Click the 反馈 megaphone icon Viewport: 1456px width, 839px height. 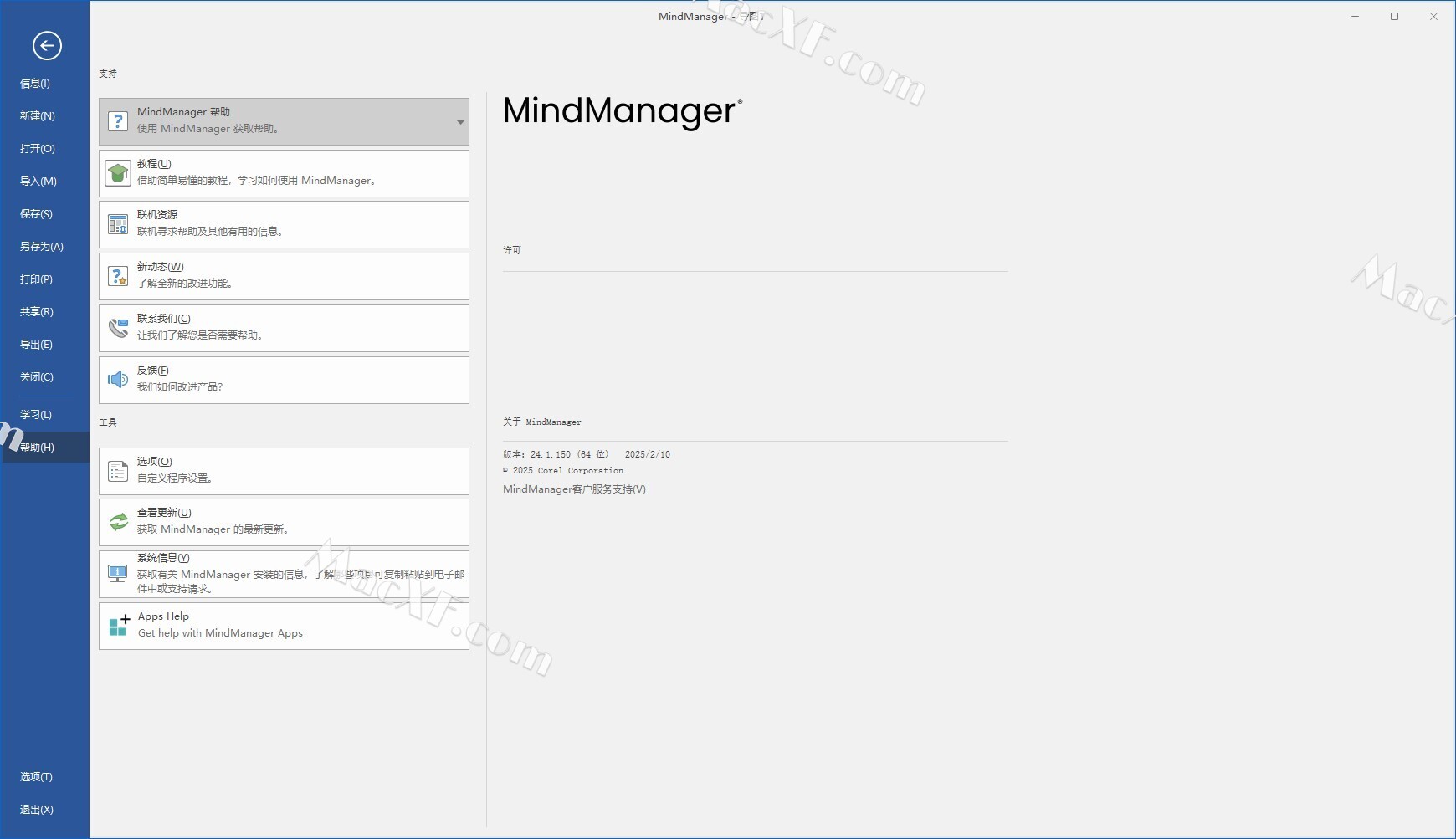118,380
